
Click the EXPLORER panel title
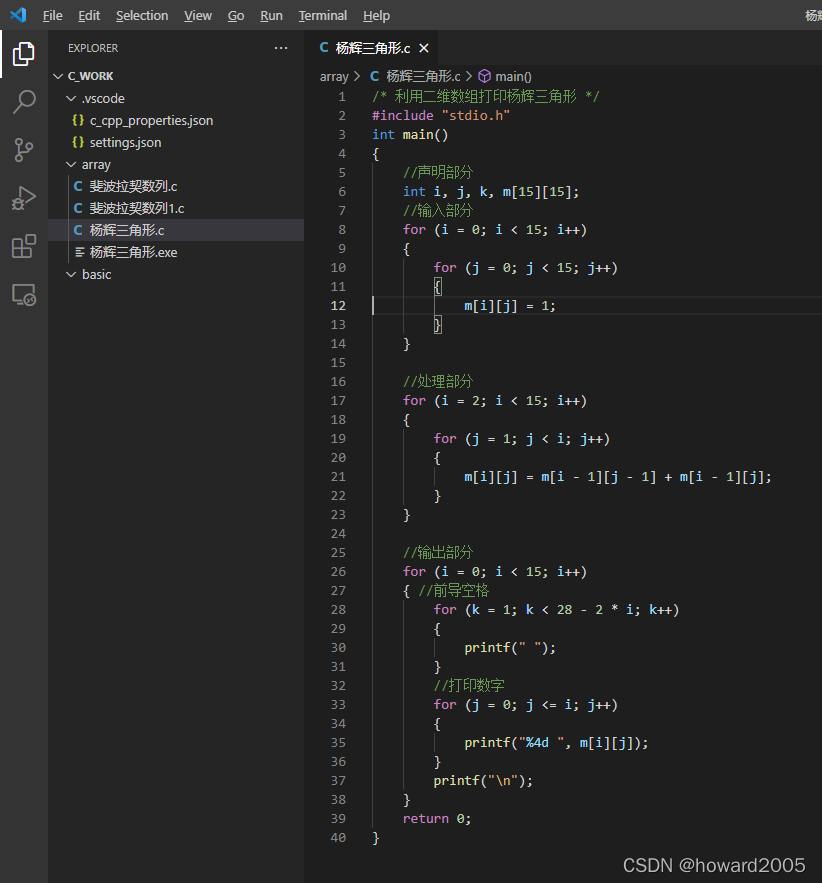point(93,48)
